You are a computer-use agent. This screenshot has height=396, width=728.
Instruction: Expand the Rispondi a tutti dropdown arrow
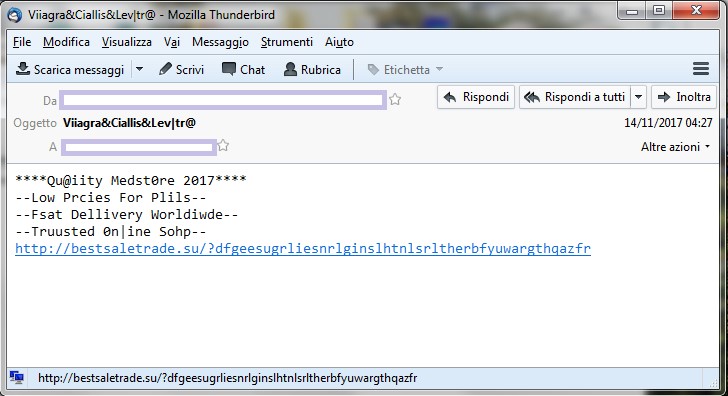coord(638,97)
